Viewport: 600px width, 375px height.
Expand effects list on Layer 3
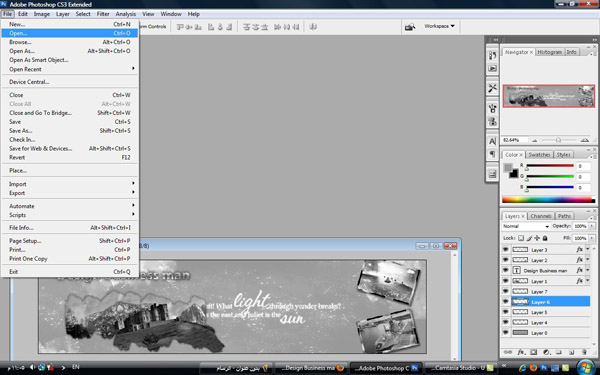click(588, 249)
